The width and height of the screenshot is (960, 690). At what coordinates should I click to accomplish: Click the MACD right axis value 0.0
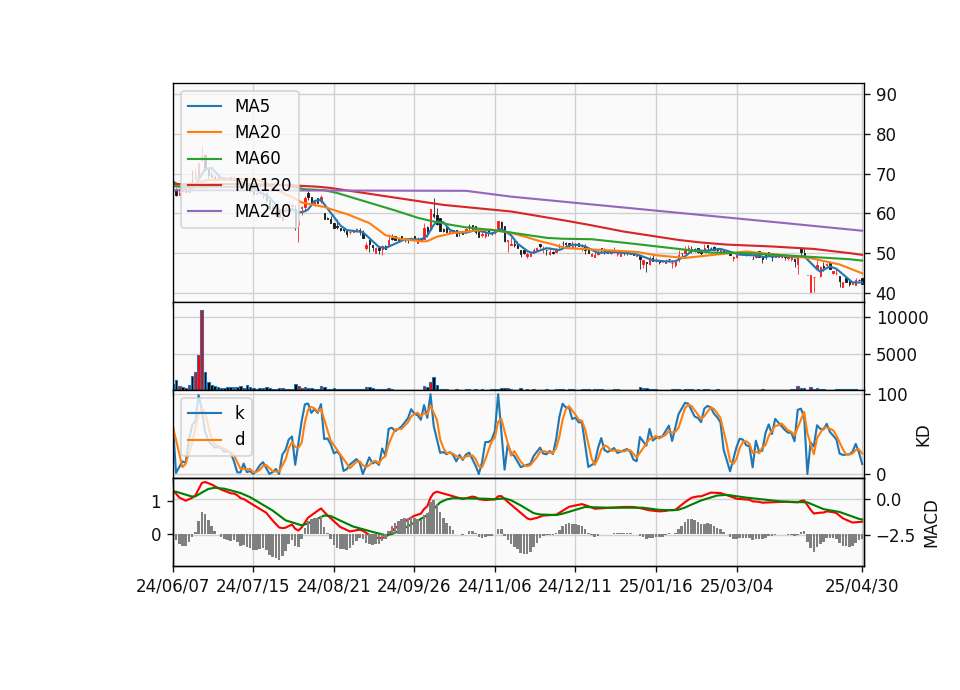[x=888, y=500]
